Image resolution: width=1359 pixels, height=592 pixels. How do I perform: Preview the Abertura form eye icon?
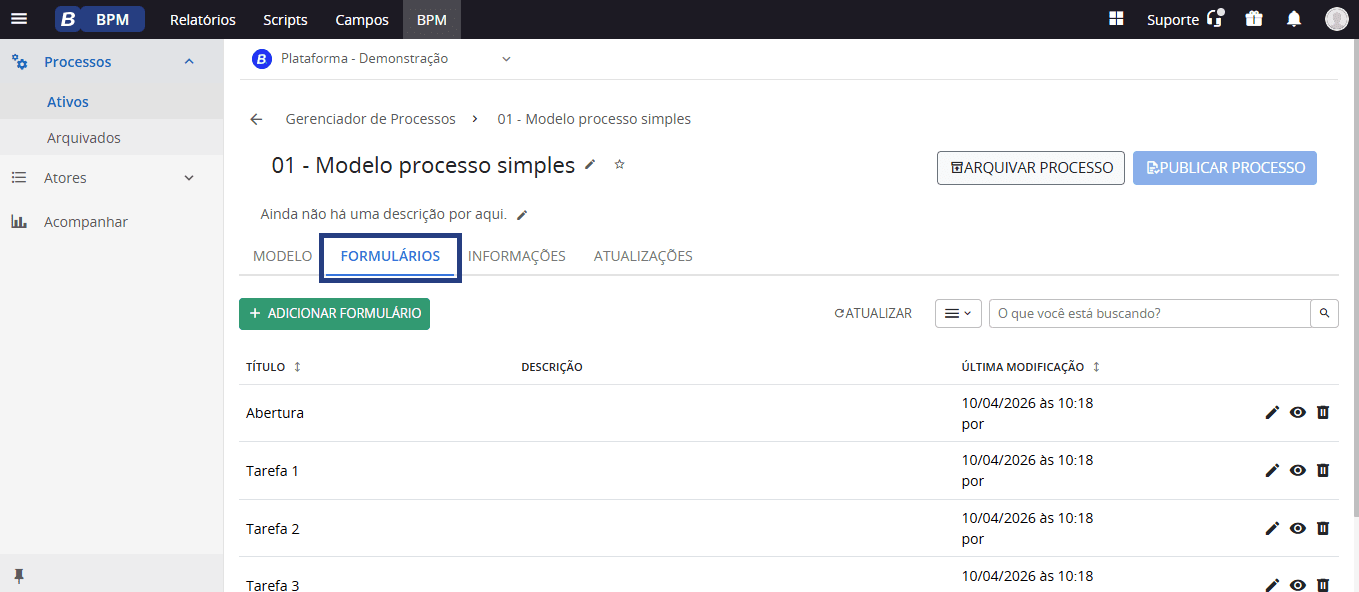coord(1298,412)
